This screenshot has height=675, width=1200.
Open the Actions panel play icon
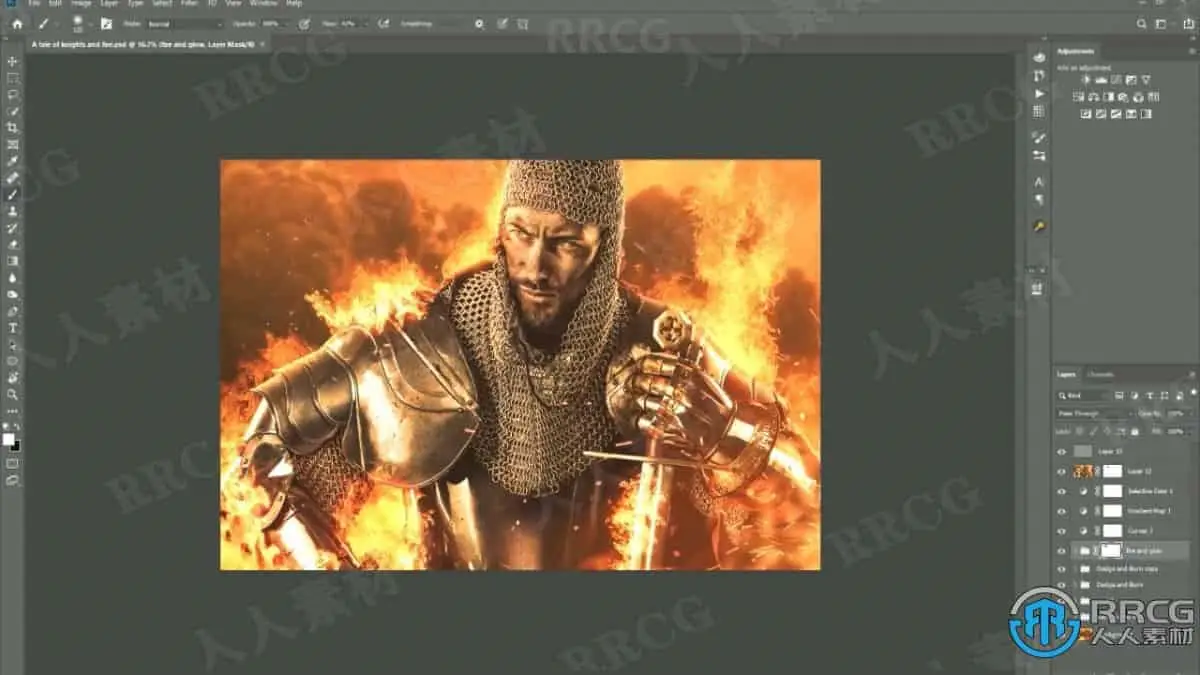pyautogui.click(x=1039, y=93)
